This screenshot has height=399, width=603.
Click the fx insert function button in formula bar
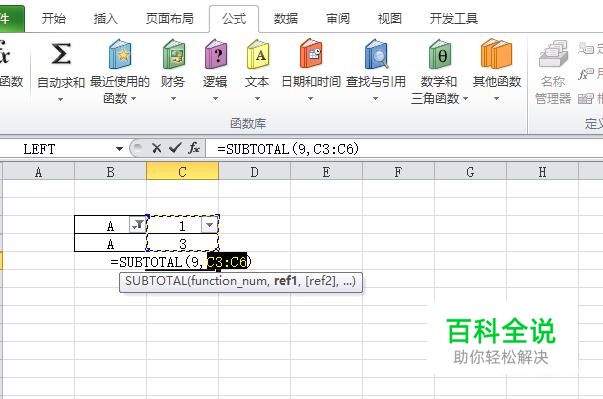(x=194, y=148)
